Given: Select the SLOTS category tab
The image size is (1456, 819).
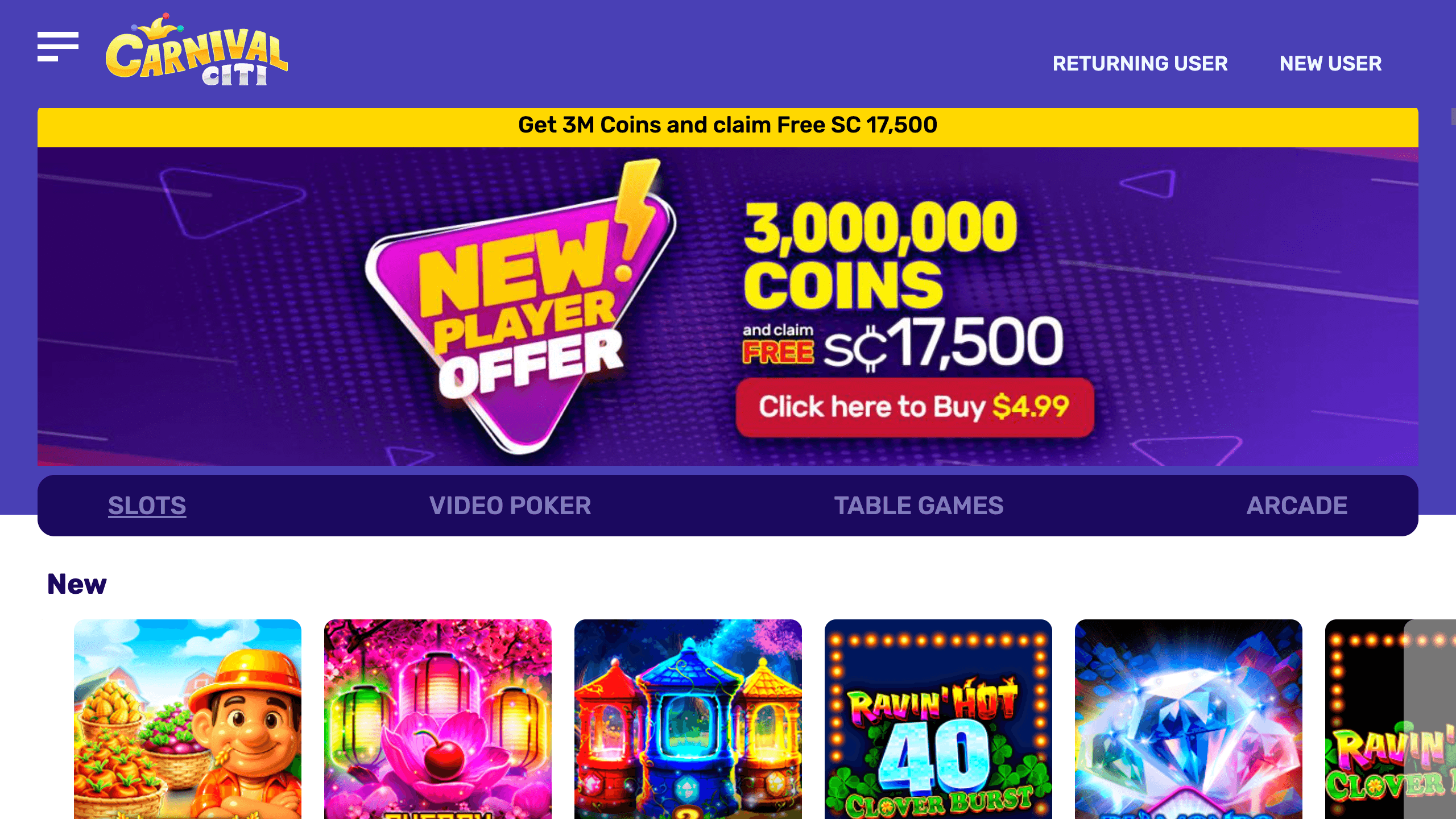Looking at the screenshot, I should tap(147, 505).
